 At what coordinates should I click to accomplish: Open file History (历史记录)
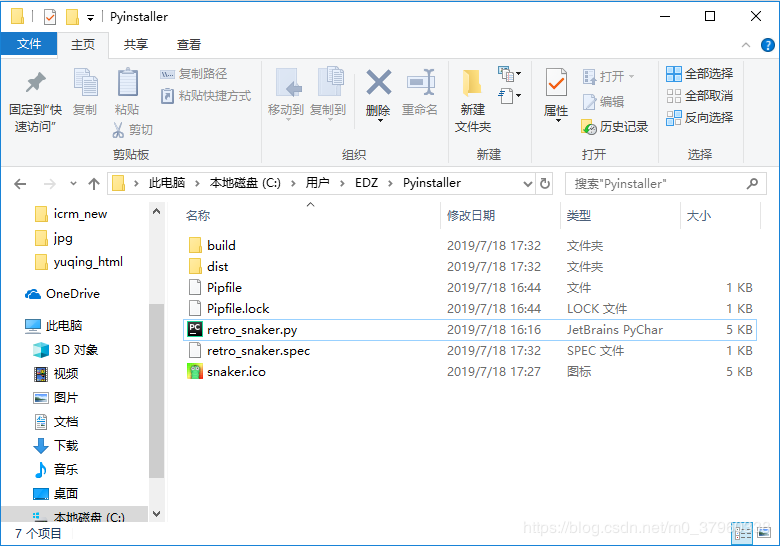click(614, 127)
